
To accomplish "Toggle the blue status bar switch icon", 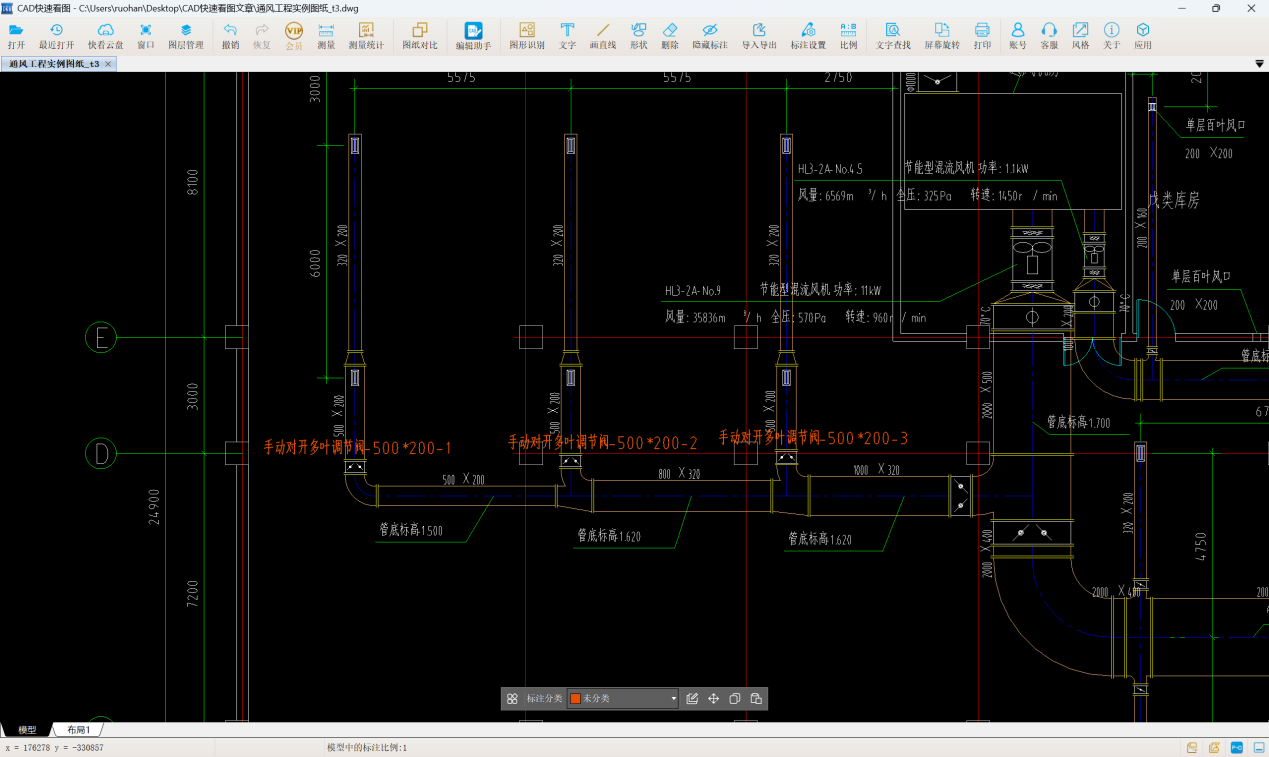I will [1236, 747].
